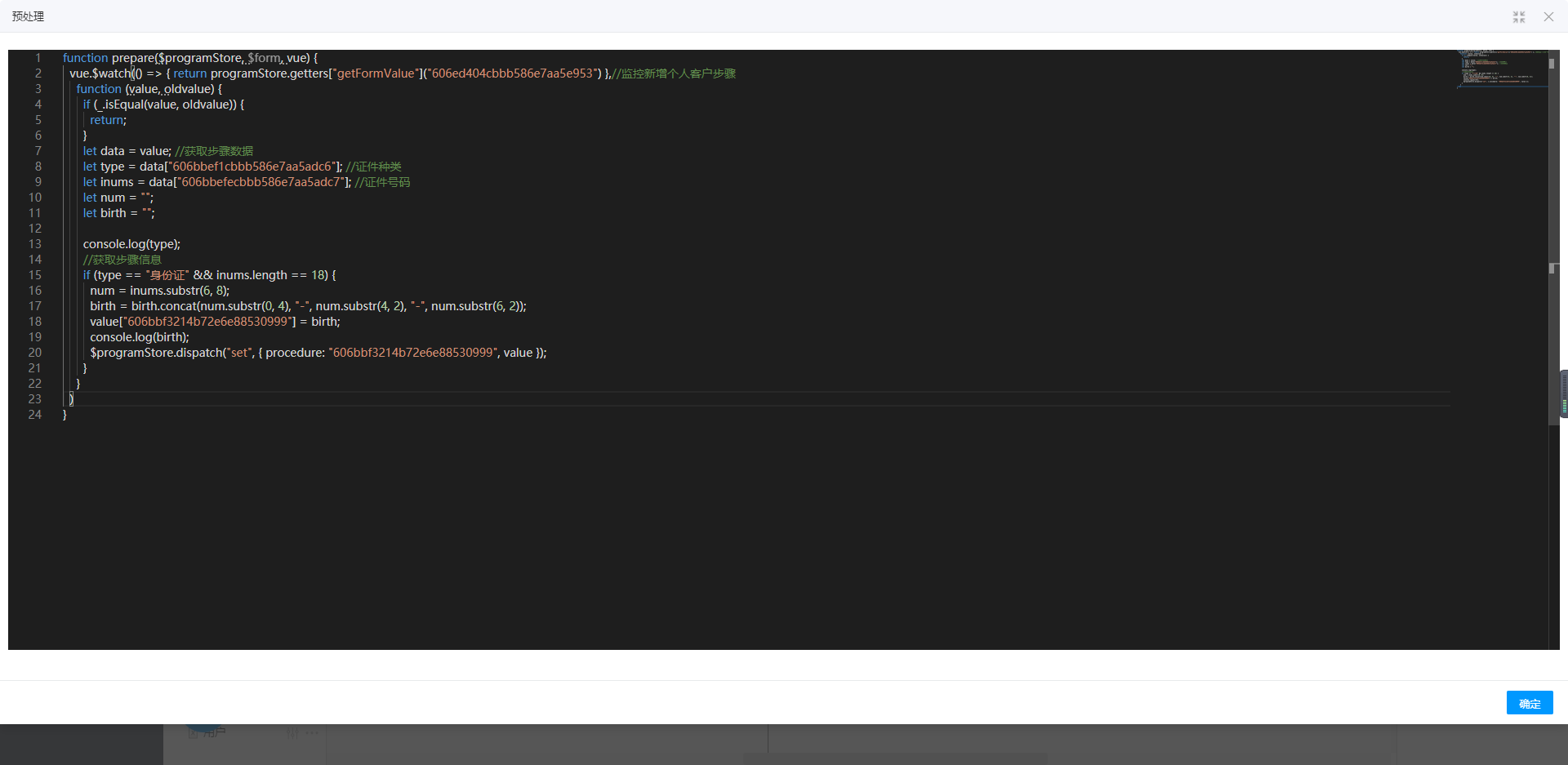The image size is (1568, 765).
Task: Click the editor vertical scrollbar
Action: [1553, 238]
